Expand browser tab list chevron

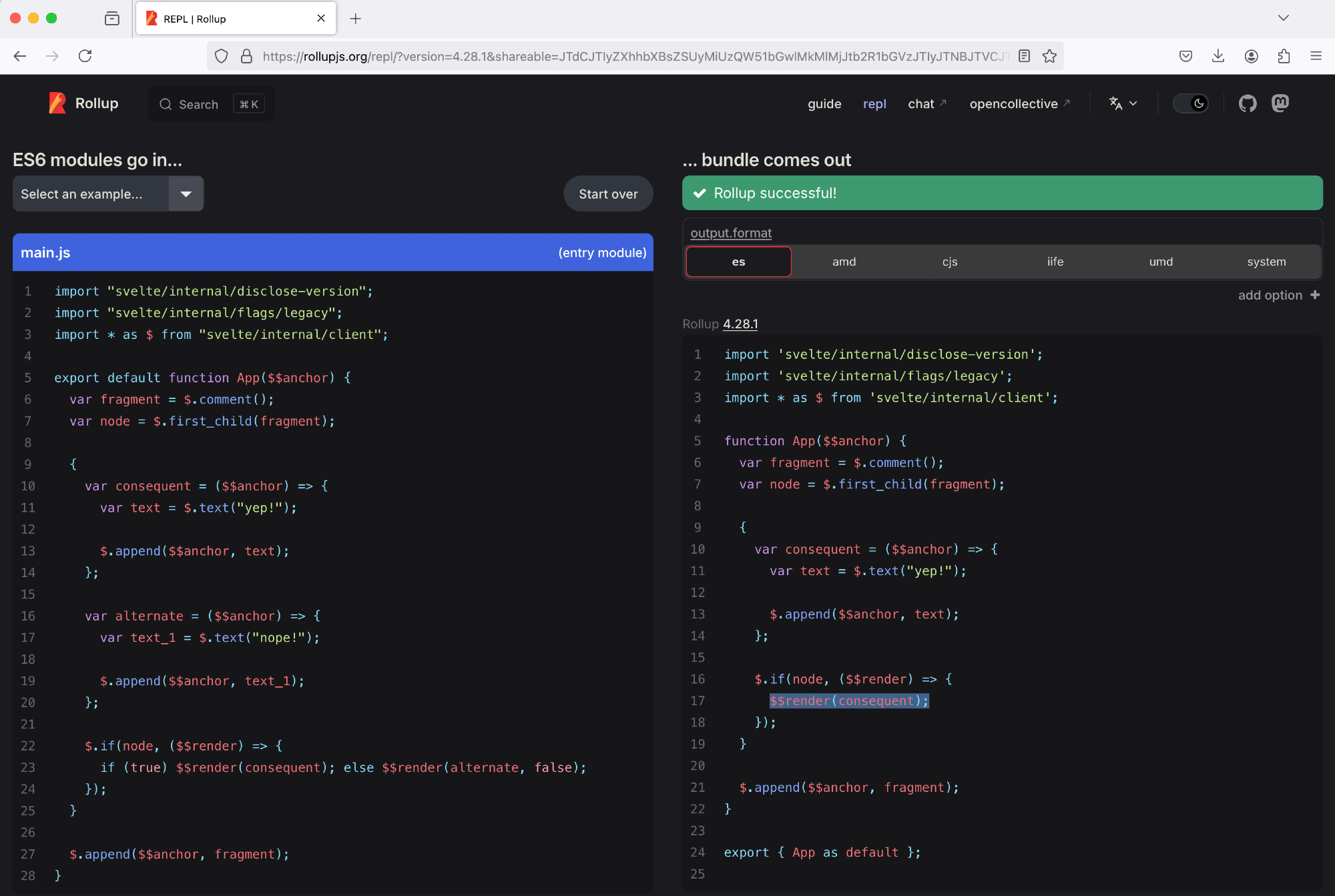[x=1283, y=18]
